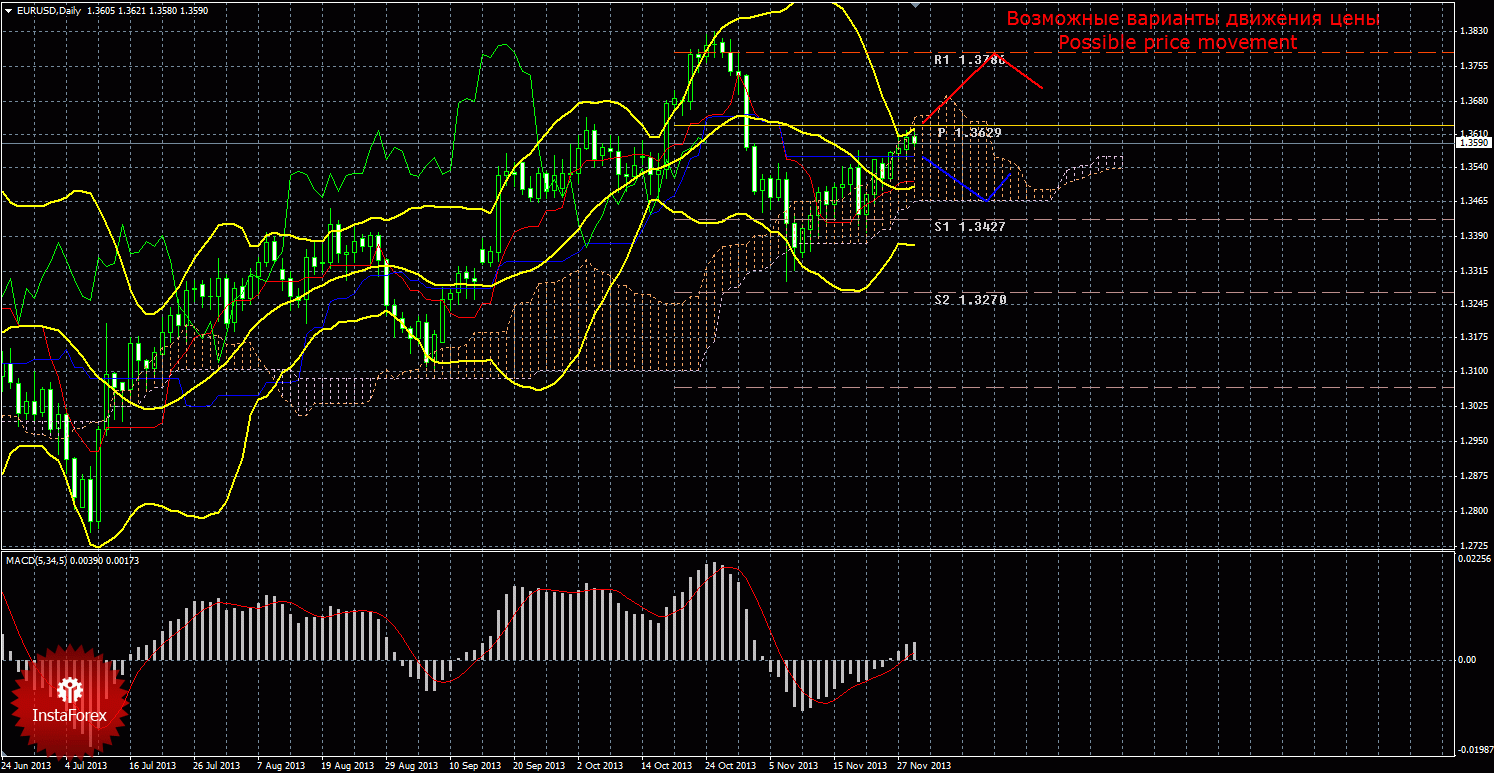Select the S1 1.3427 support label

point(968,227)
